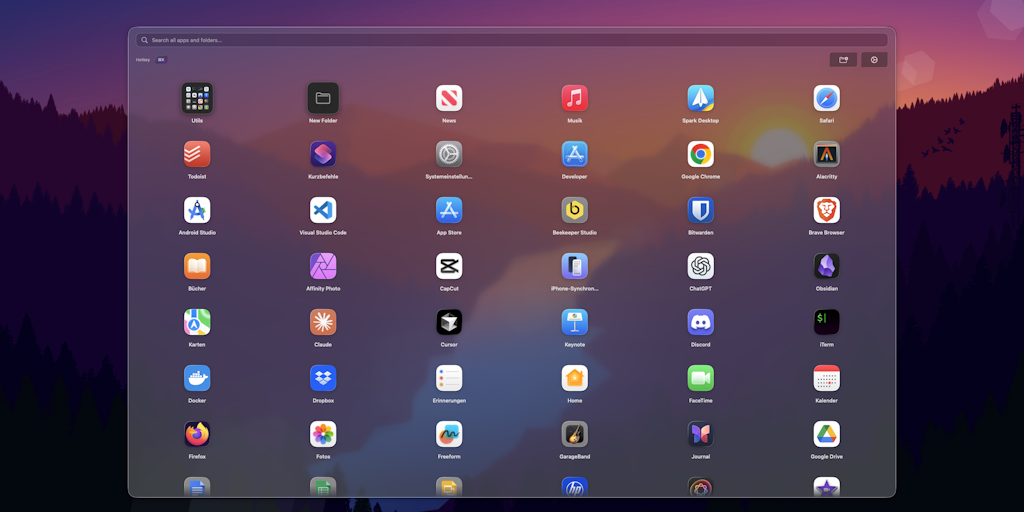The height and width of the screenshot is (512, 1024).
Task: Launch Beekeeper Studio
Action: (x=575, y=210)
